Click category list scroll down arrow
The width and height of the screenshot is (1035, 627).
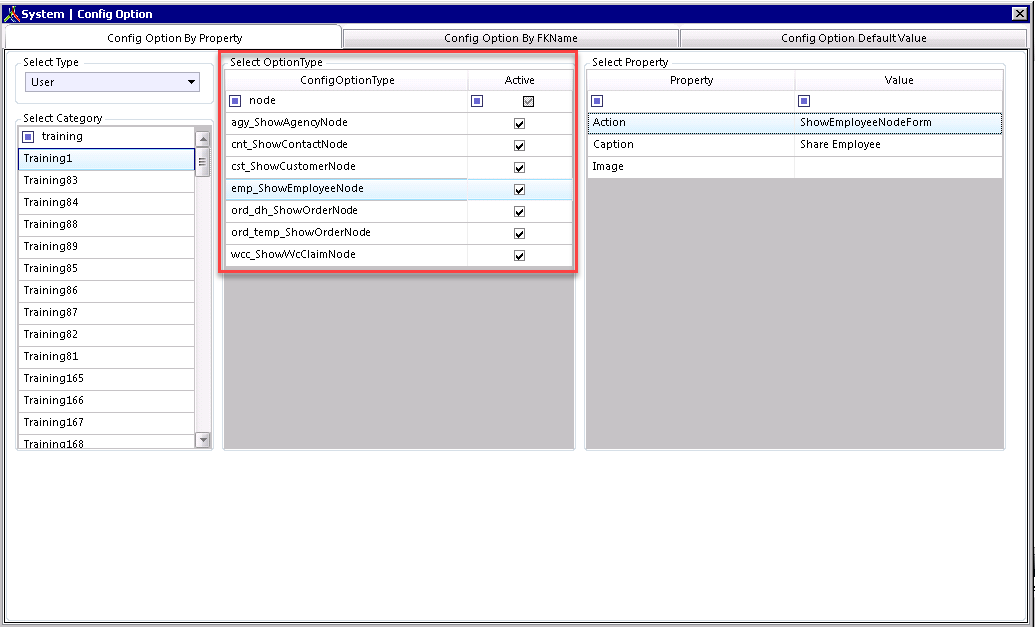203,440
